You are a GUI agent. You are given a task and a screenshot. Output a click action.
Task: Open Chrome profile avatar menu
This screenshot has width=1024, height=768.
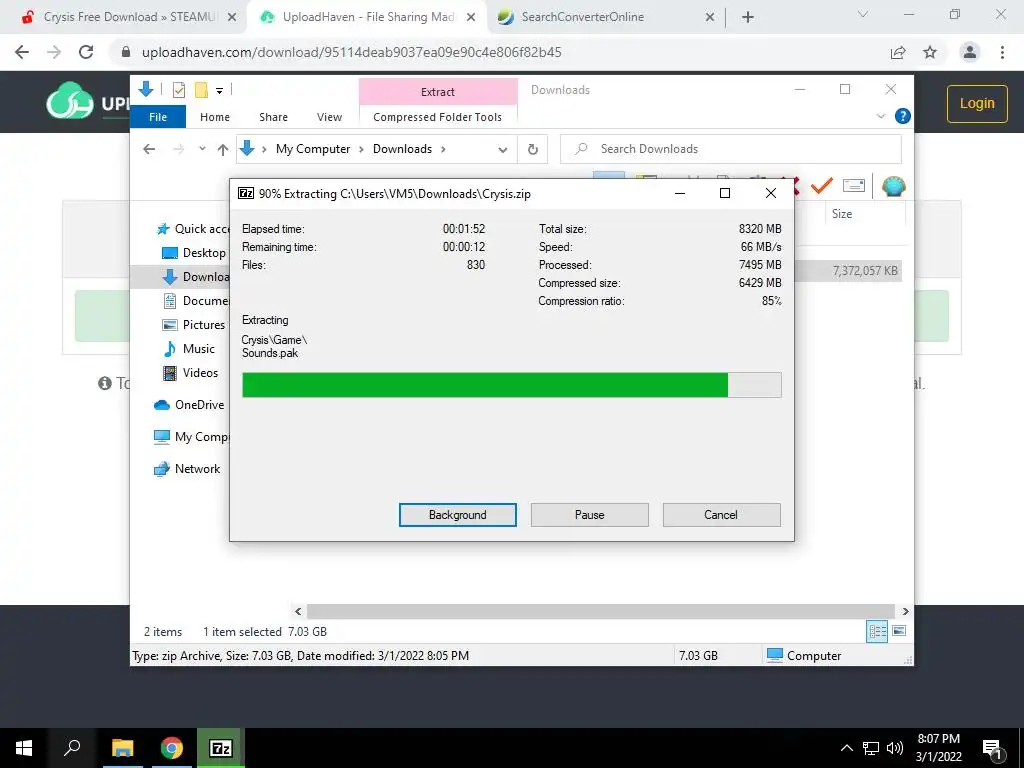(970, 52)
